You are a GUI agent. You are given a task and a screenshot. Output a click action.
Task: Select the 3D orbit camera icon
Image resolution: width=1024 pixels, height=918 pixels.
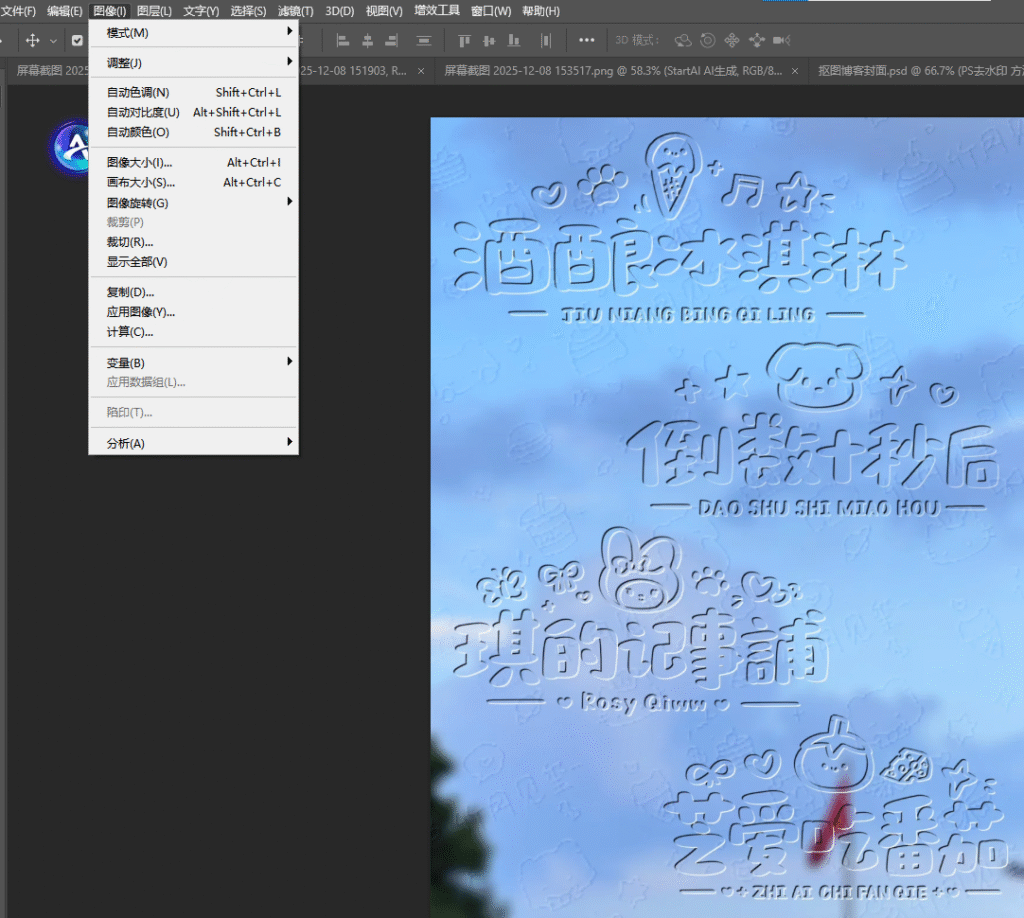click(x=684, y=41)
